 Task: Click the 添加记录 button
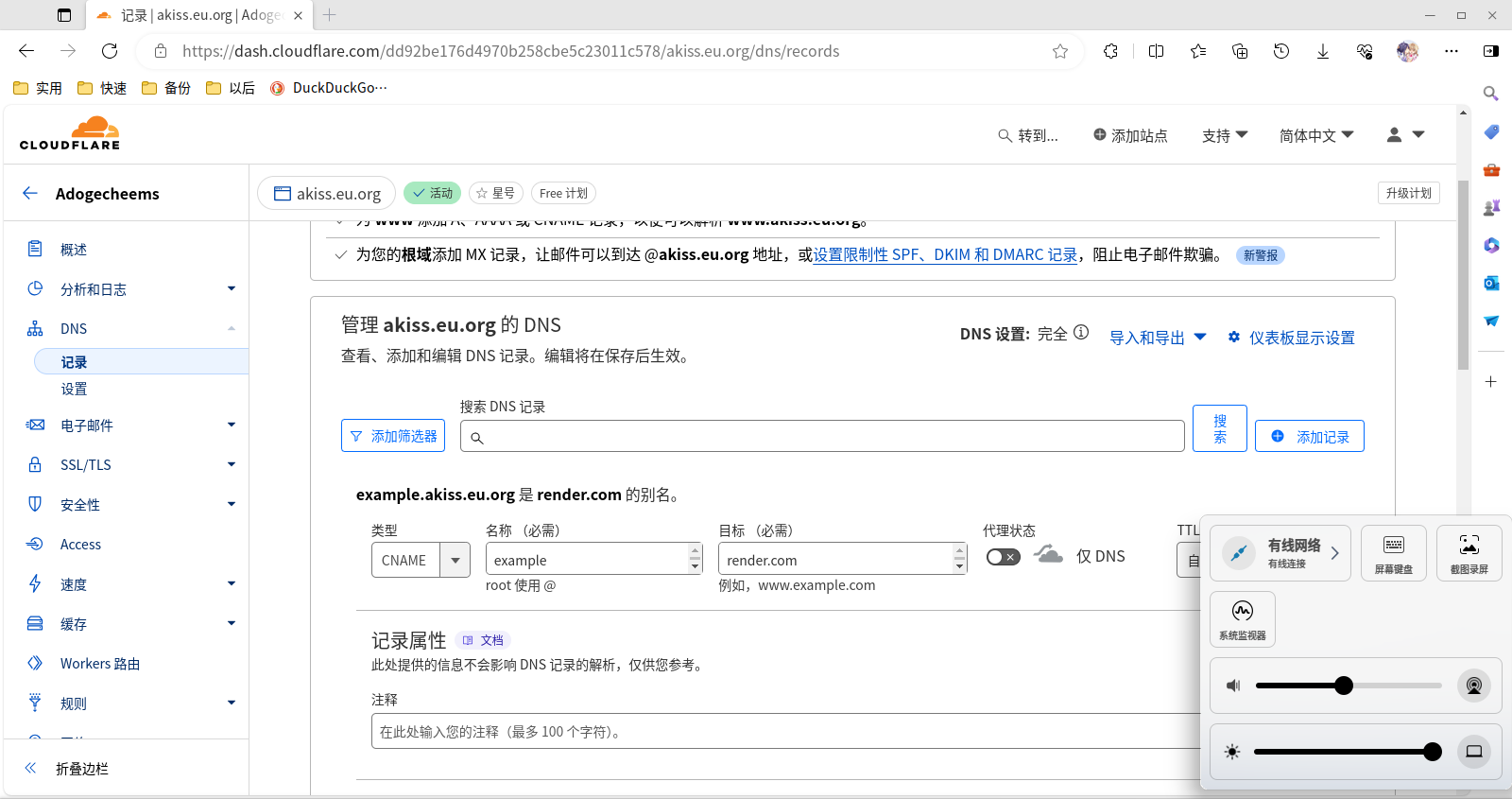(1310, 436)
